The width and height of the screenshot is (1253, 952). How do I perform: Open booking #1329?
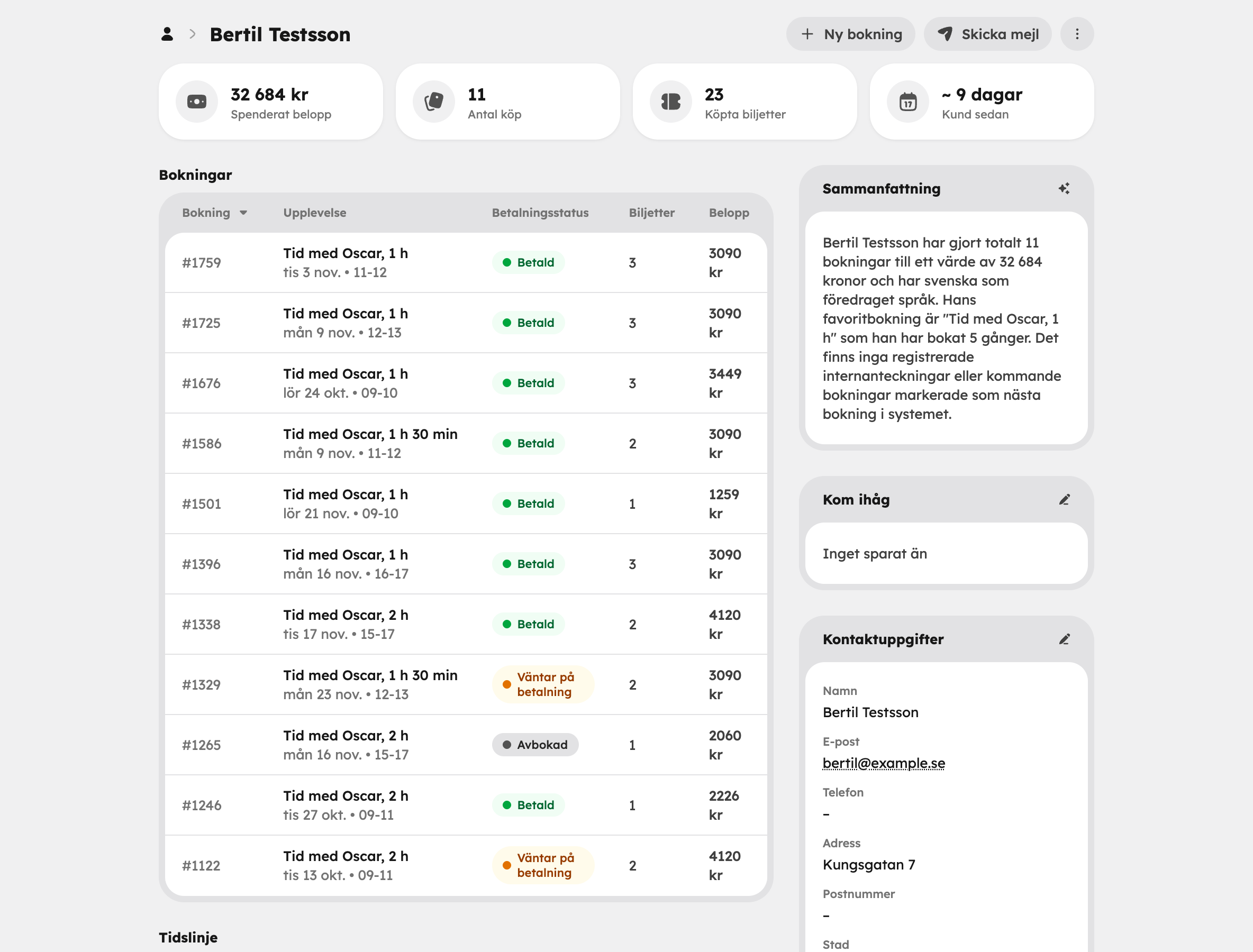coord(466,684)
